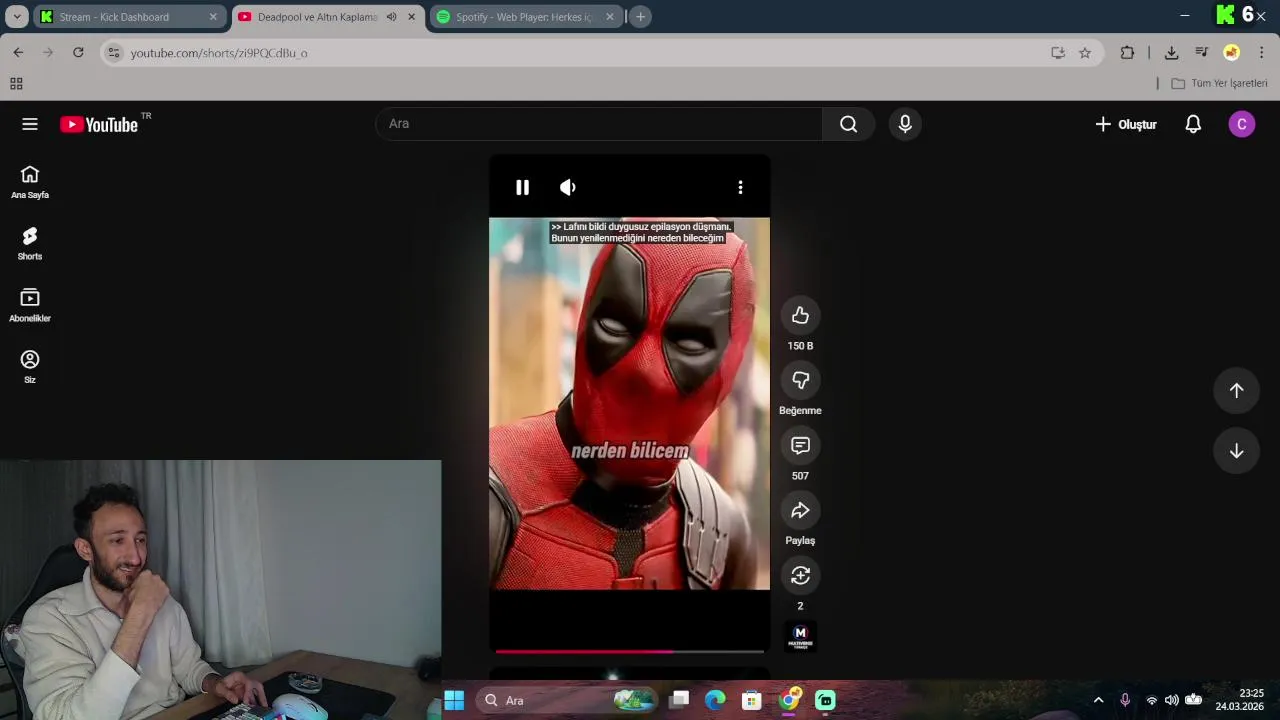Show hidden system tray icons
The height and width of the screenshot is (720, 1280).
click(x=1098, y=700)
